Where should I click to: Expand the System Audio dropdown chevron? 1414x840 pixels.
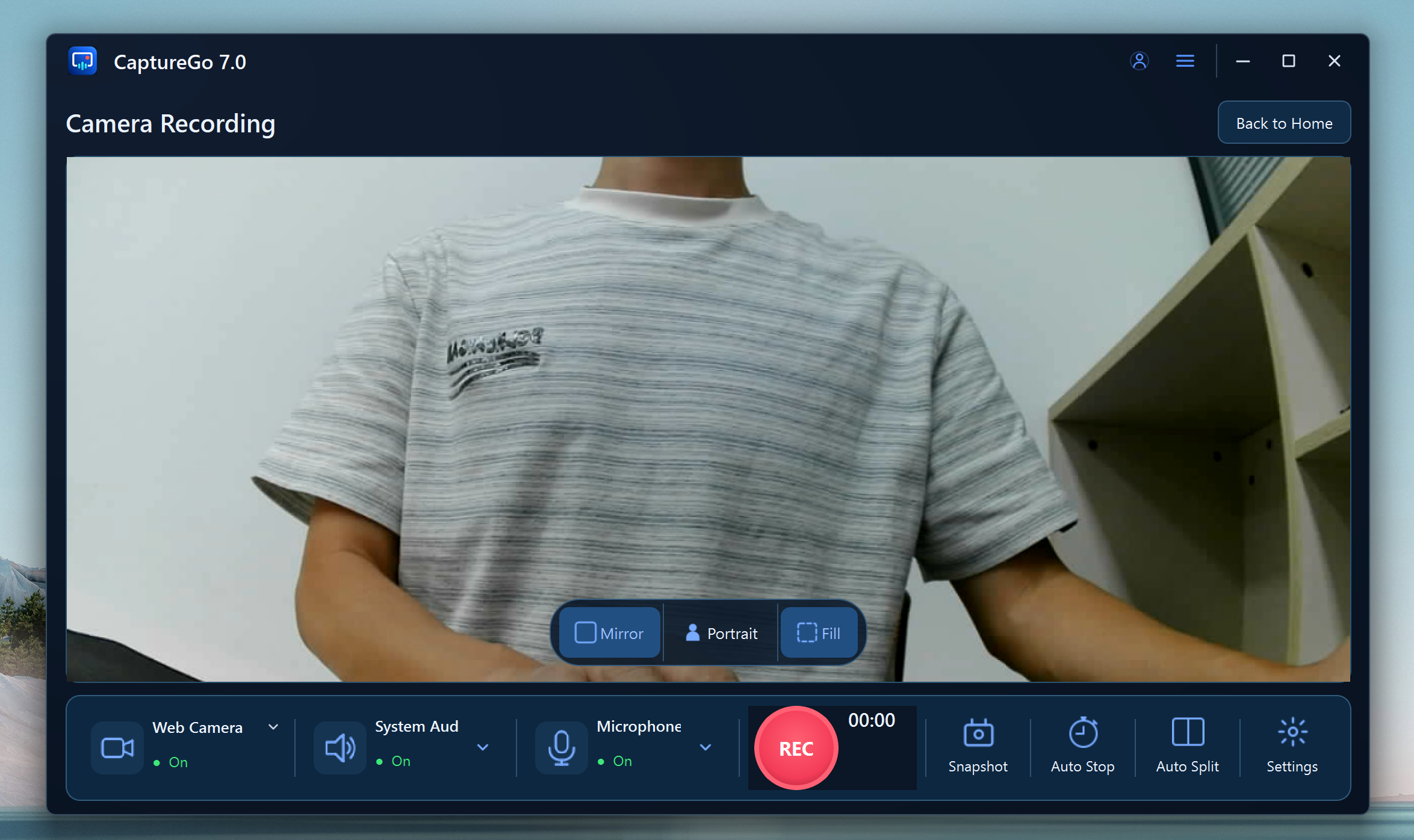[483, 747]
